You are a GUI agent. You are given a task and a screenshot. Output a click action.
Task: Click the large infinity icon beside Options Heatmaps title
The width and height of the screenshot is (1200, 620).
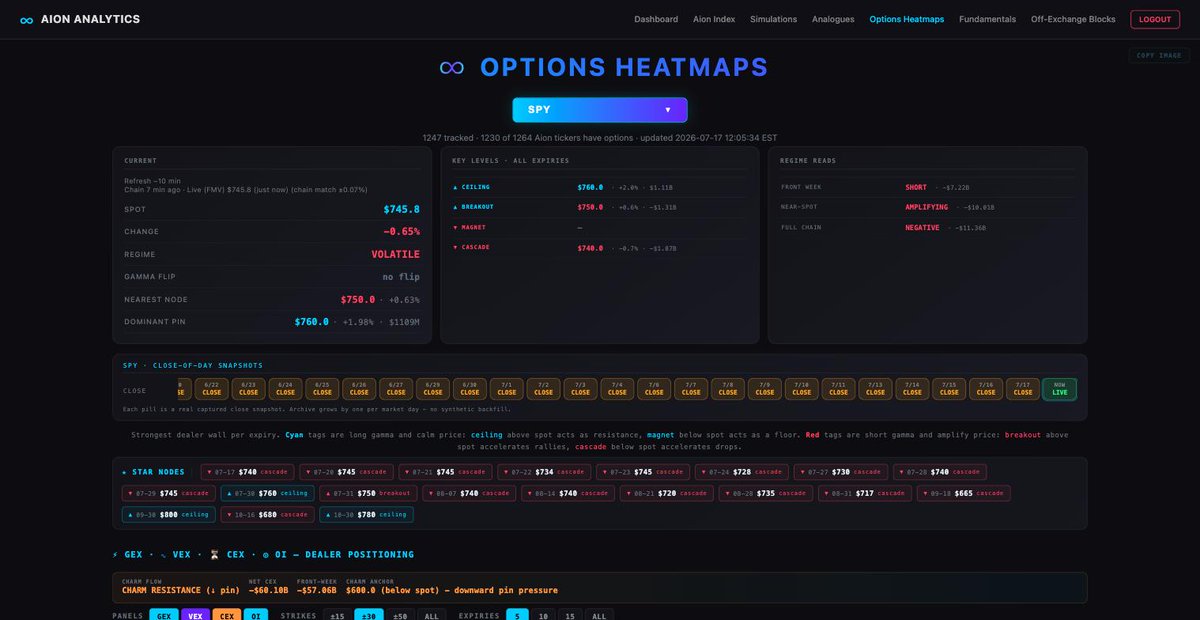coord(452,67)
